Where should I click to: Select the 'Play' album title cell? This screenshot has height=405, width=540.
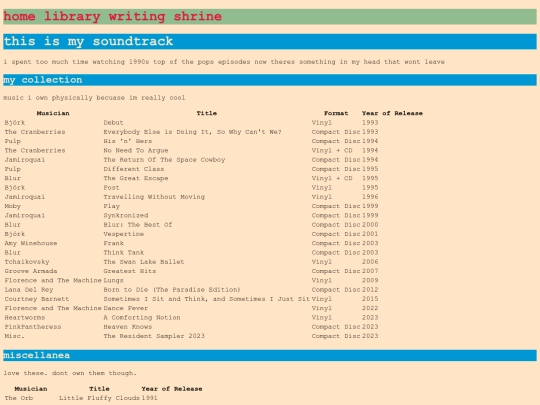(x=112, y=206)
